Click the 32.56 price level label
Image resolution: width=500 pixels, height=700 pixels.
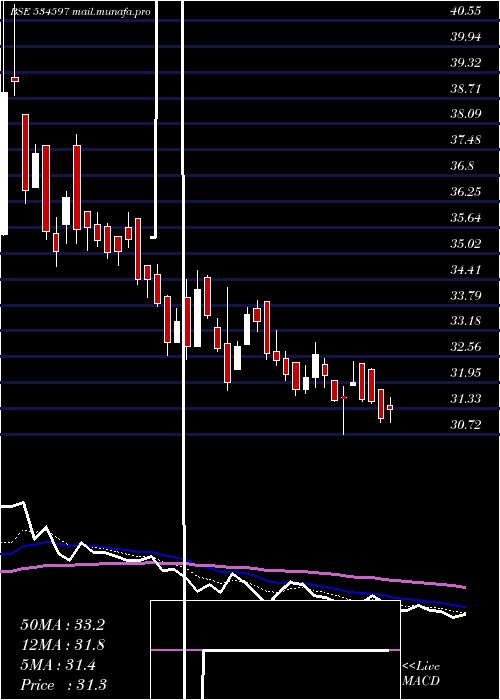pyautogui.click(x=466, y=346)
